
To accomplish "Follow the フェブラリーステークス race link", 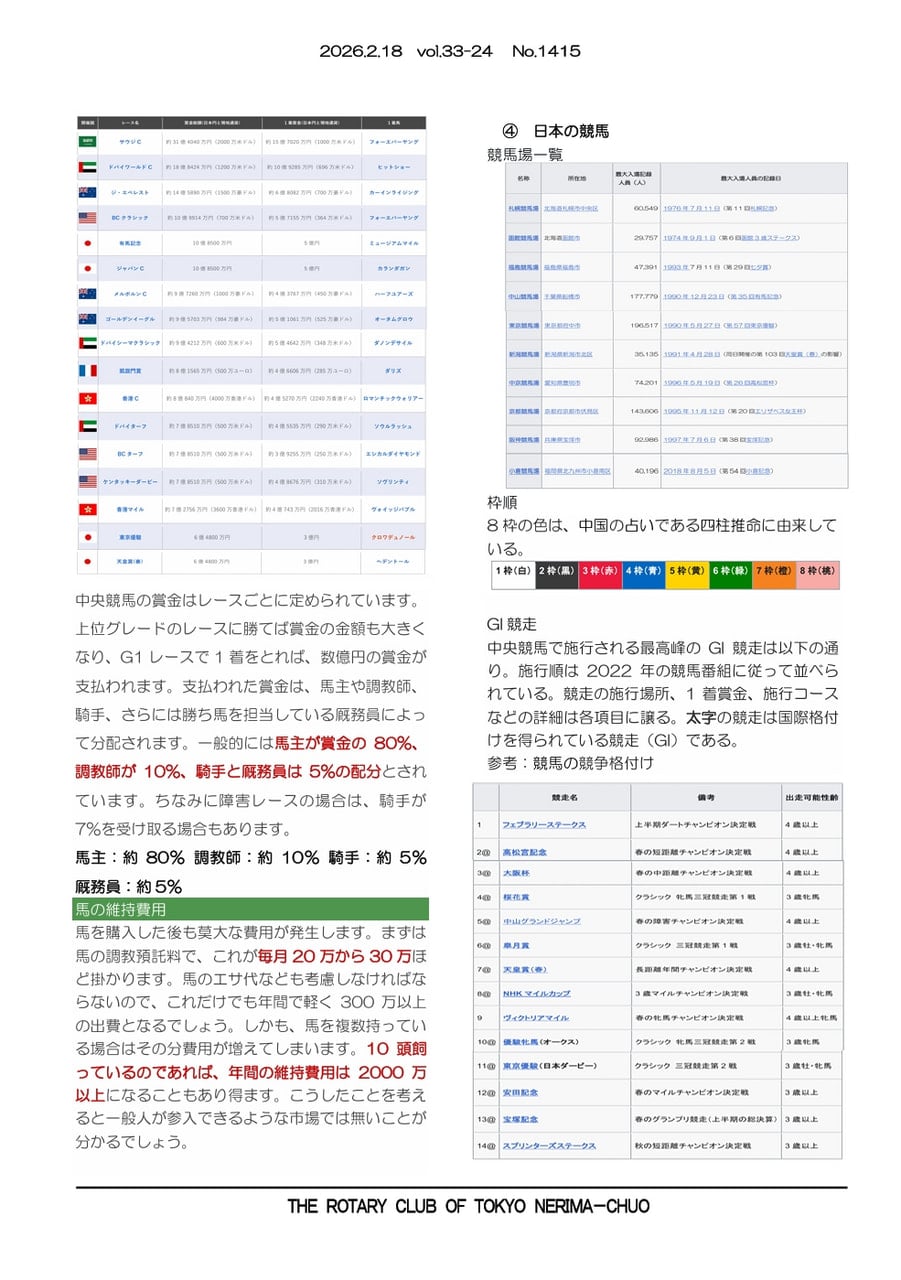I will click(x=544, y=825).
